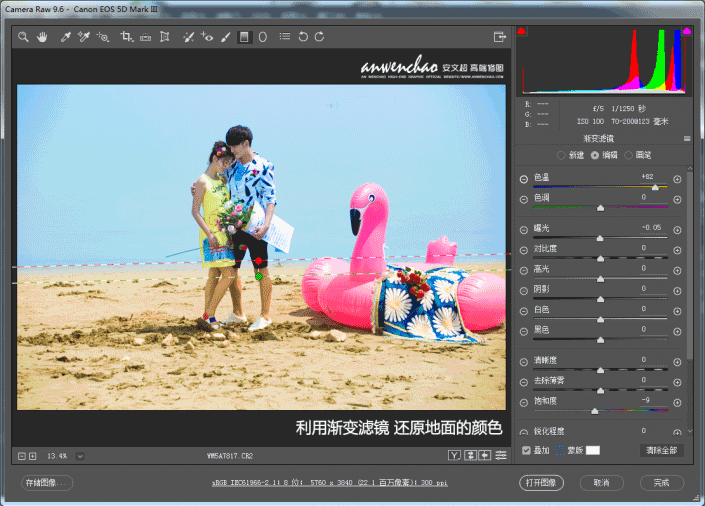Toggle the 蒙版 mask checkbox
The height and width of the screenshot is (506, 705).
tap(560, 450)
